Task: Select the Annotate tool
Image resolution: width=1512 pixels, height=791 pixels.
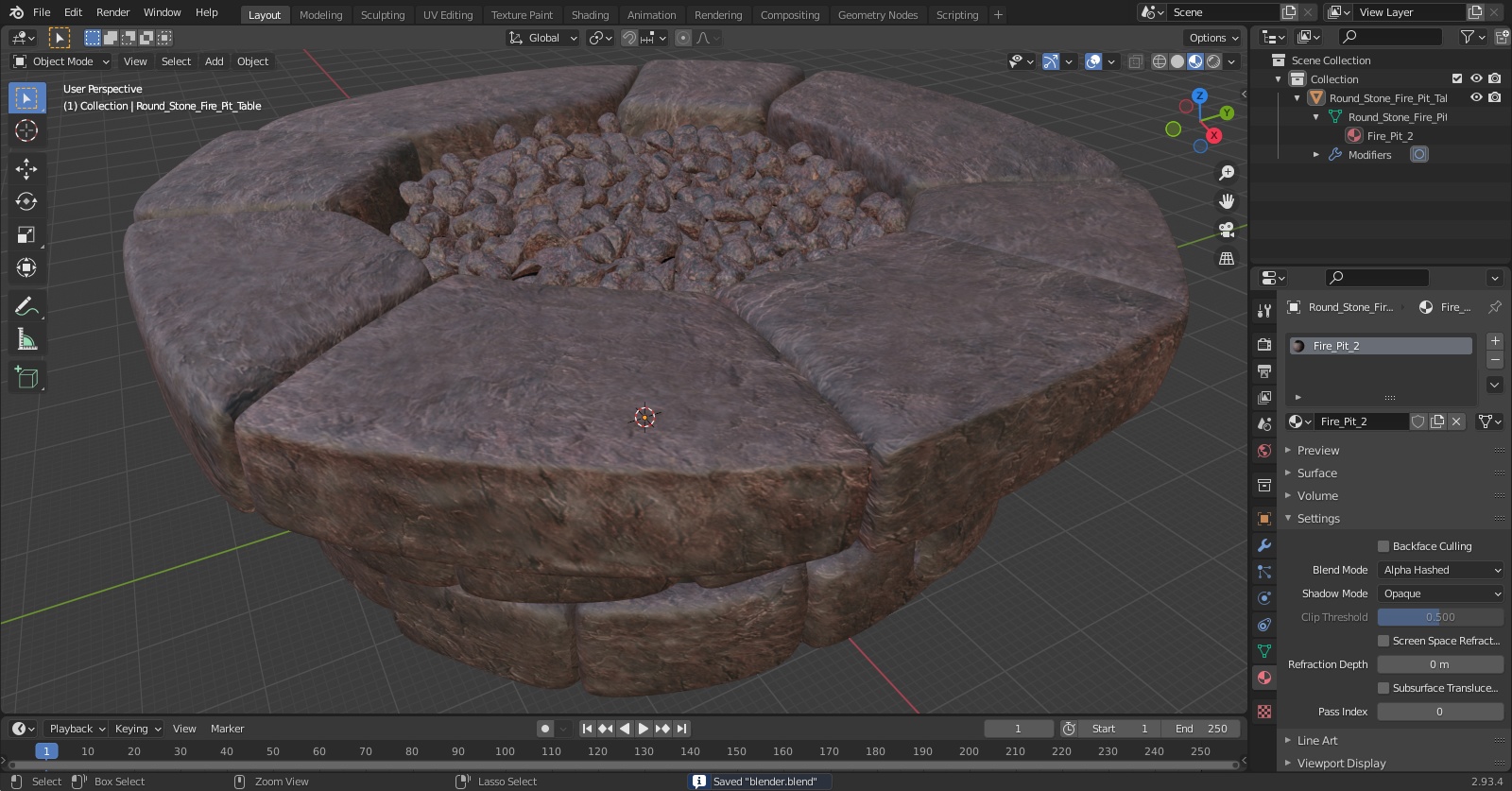Action: [26, 306]
